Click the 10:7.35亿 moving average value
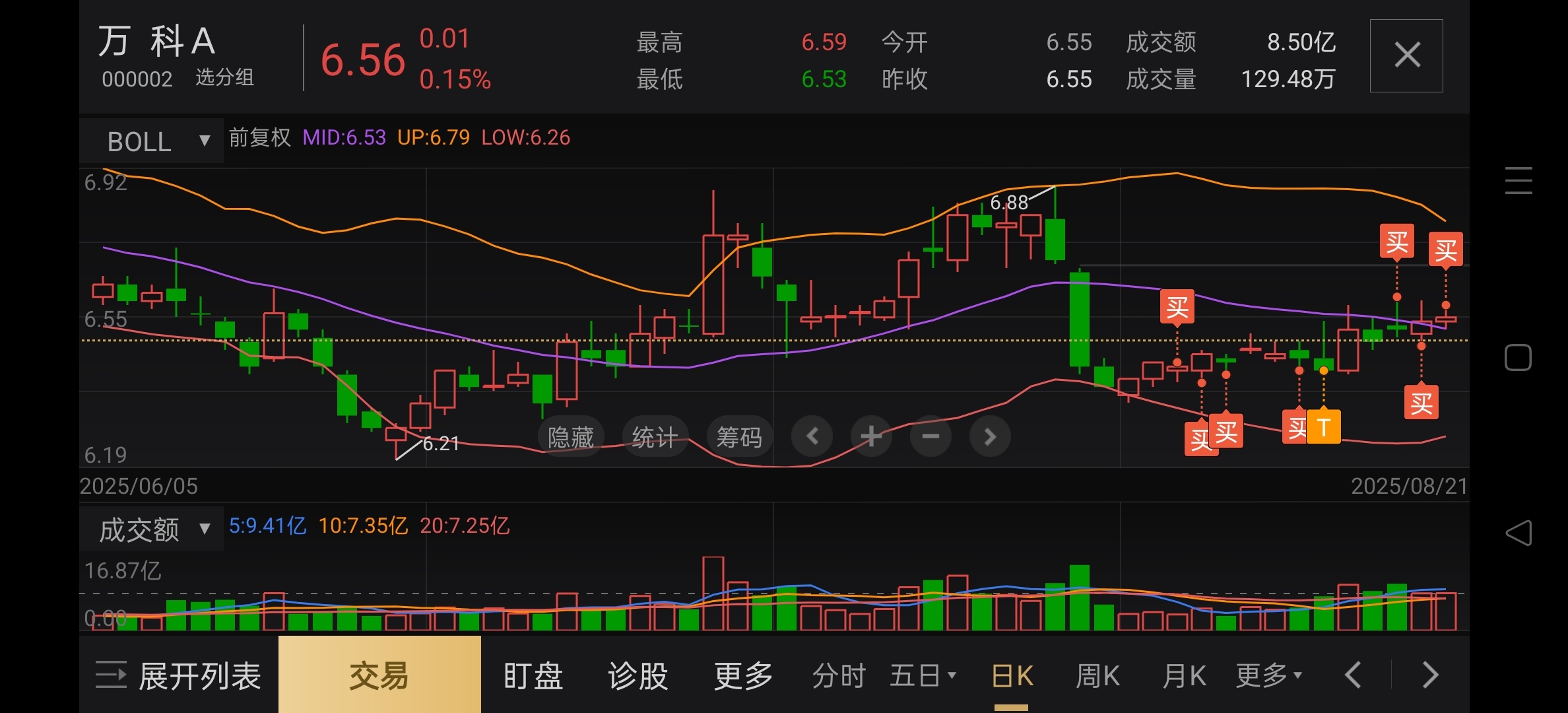This screenshot has height=713, width=1568. (363, 526)
